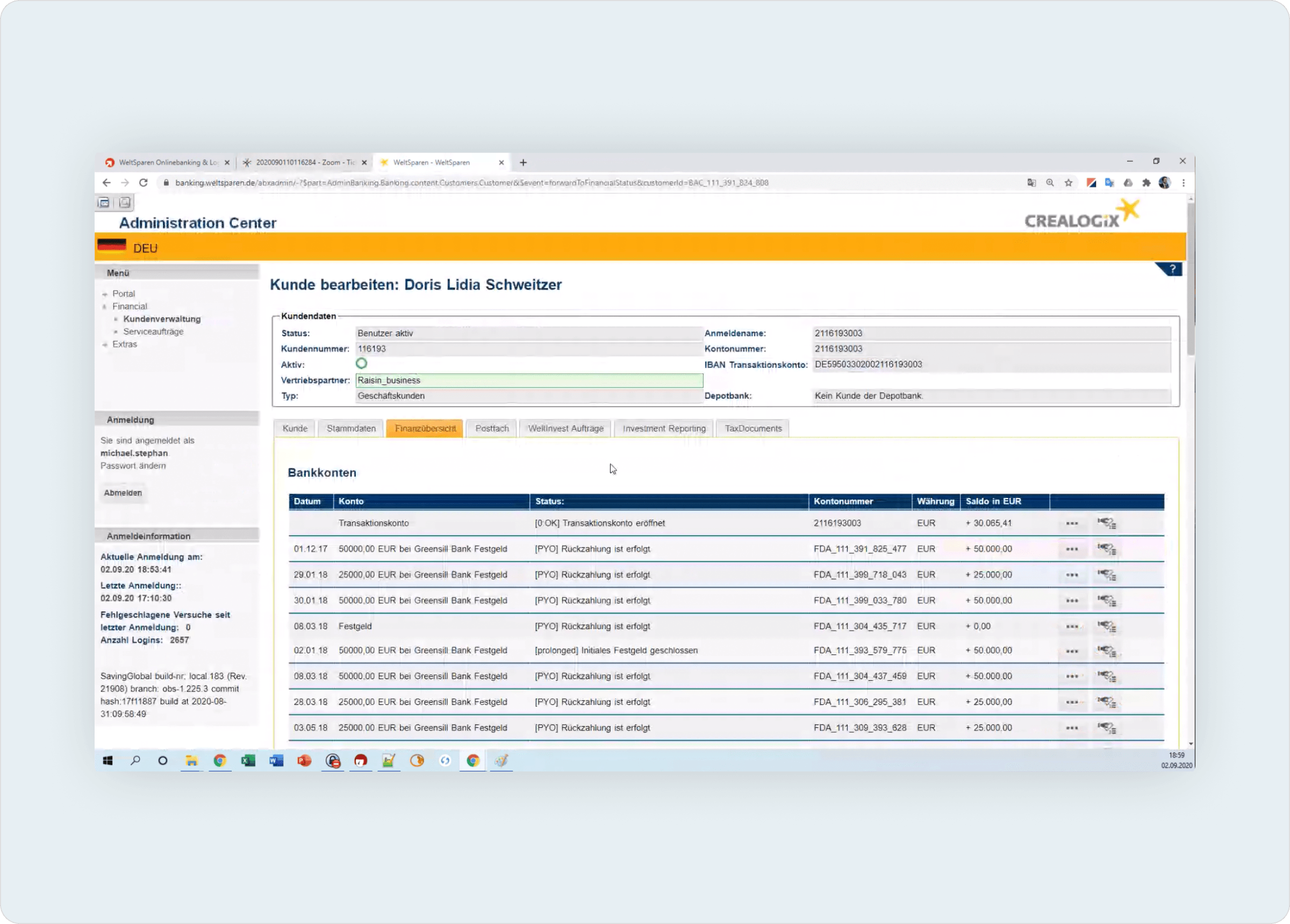The width and height of the screenshot is (1290, 924).
Task: Bookmark page with star icon
Action: click(x=1068, y=183)
